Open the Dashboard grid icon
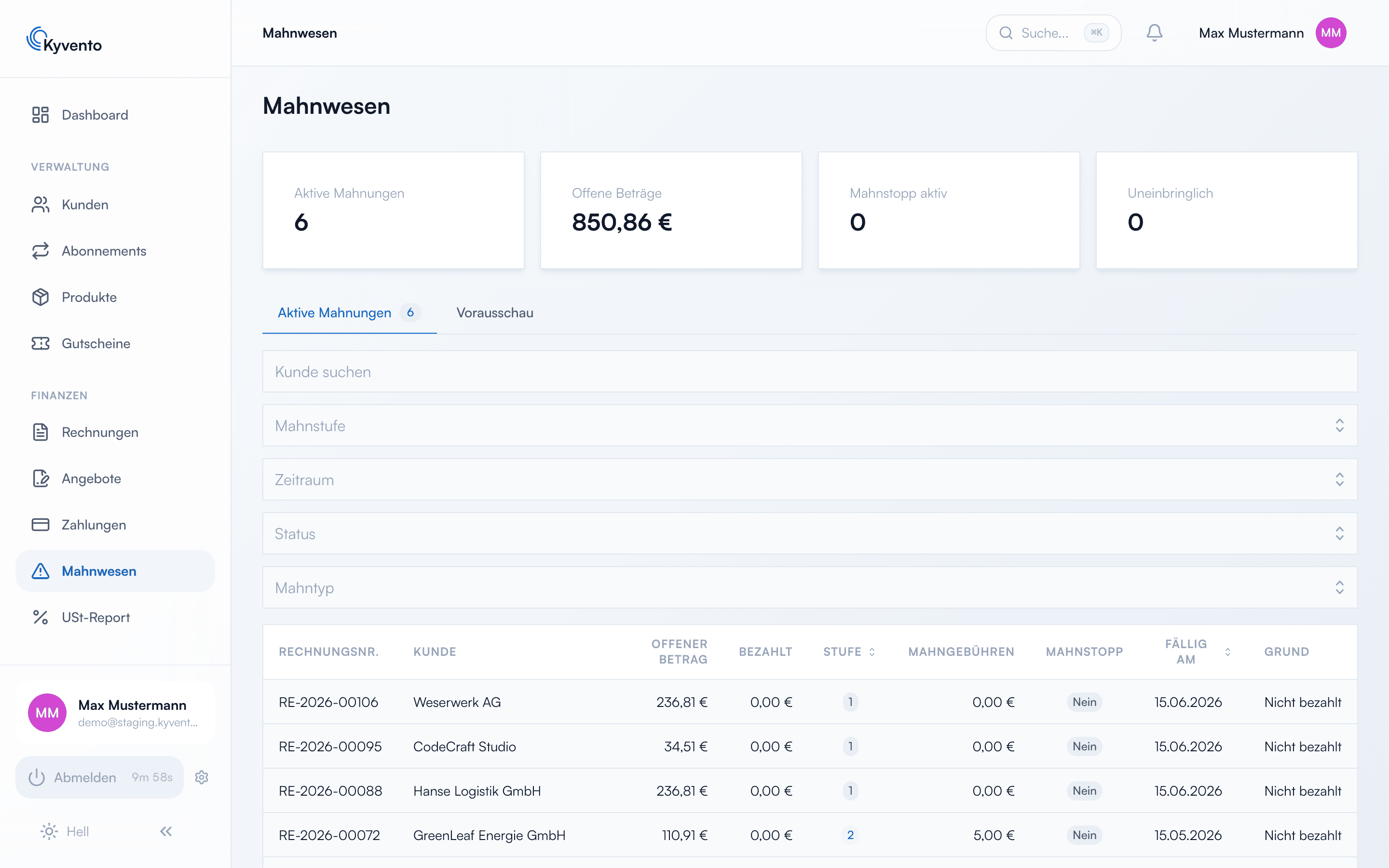 click(40, 115)
